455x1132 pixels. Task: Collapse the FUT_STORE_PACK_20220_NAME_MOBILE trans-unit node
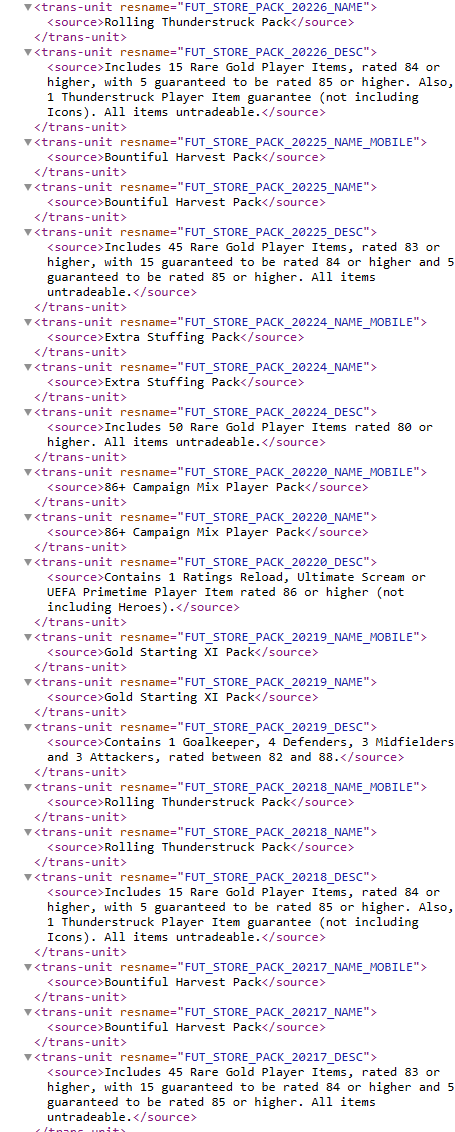(x=28, y=472)
